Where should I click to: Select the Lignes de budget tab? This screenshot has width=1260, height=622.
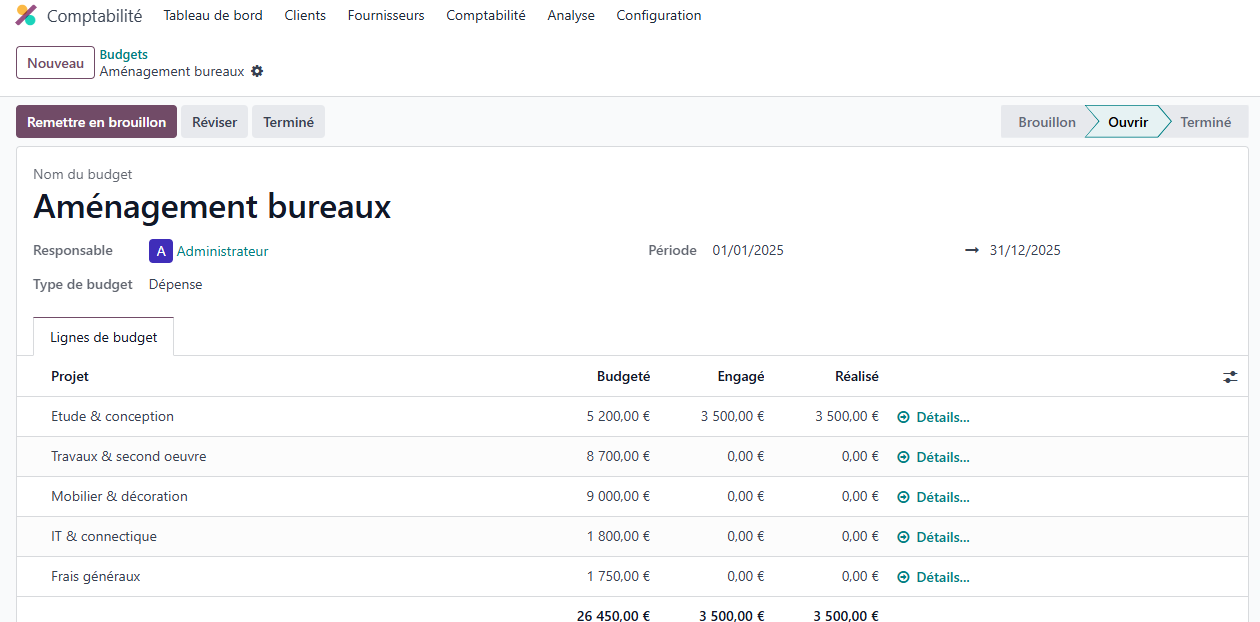coord(104,337)
